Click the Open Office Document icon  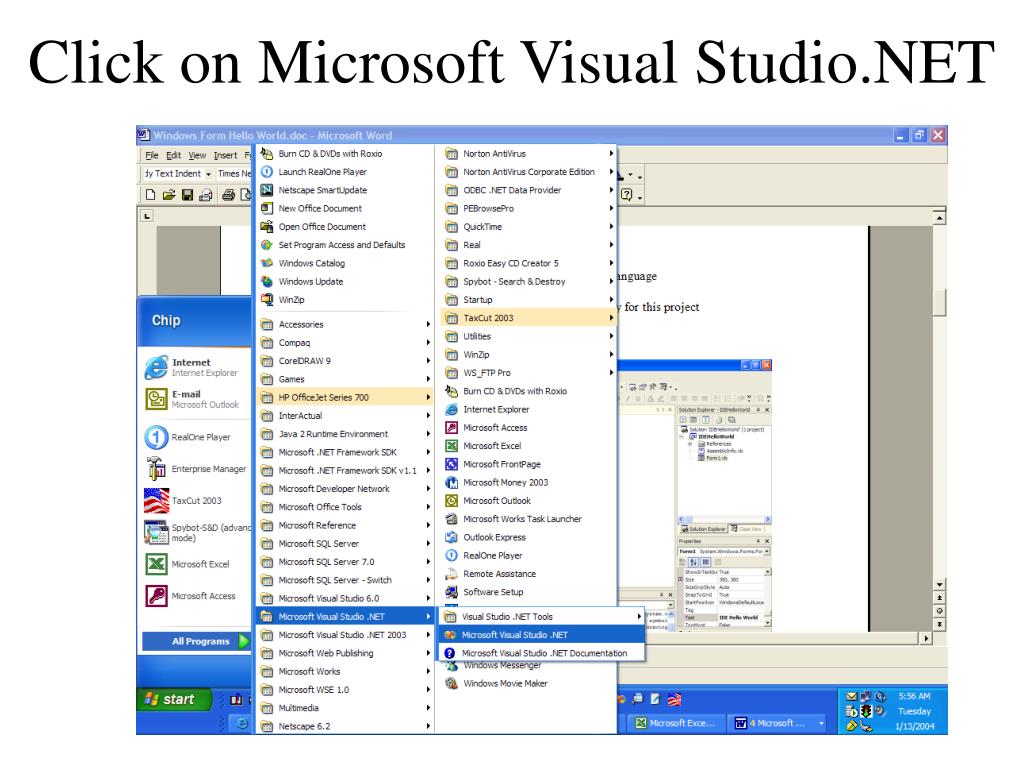click(x=266, y=227)
